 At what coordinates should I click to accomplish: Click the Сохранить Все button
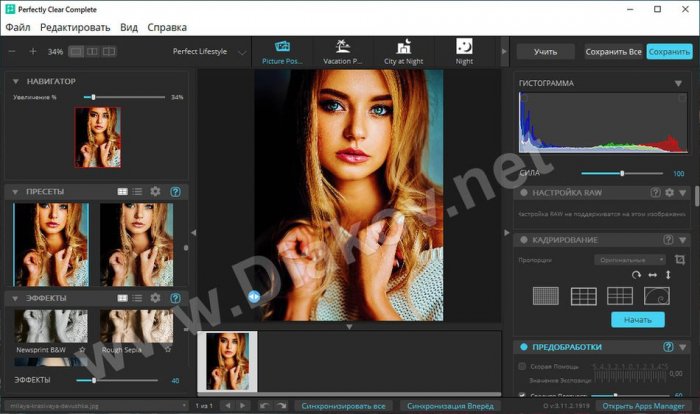[x=613, y=51]
